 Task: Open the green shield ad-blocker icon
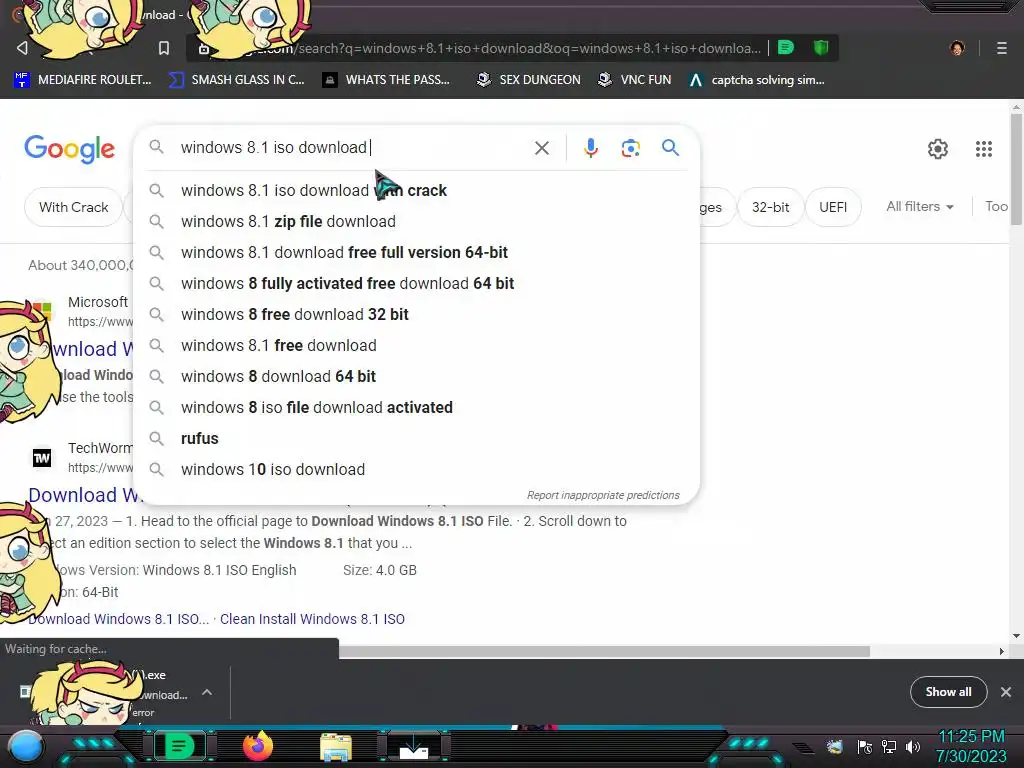tap(821, 48)
